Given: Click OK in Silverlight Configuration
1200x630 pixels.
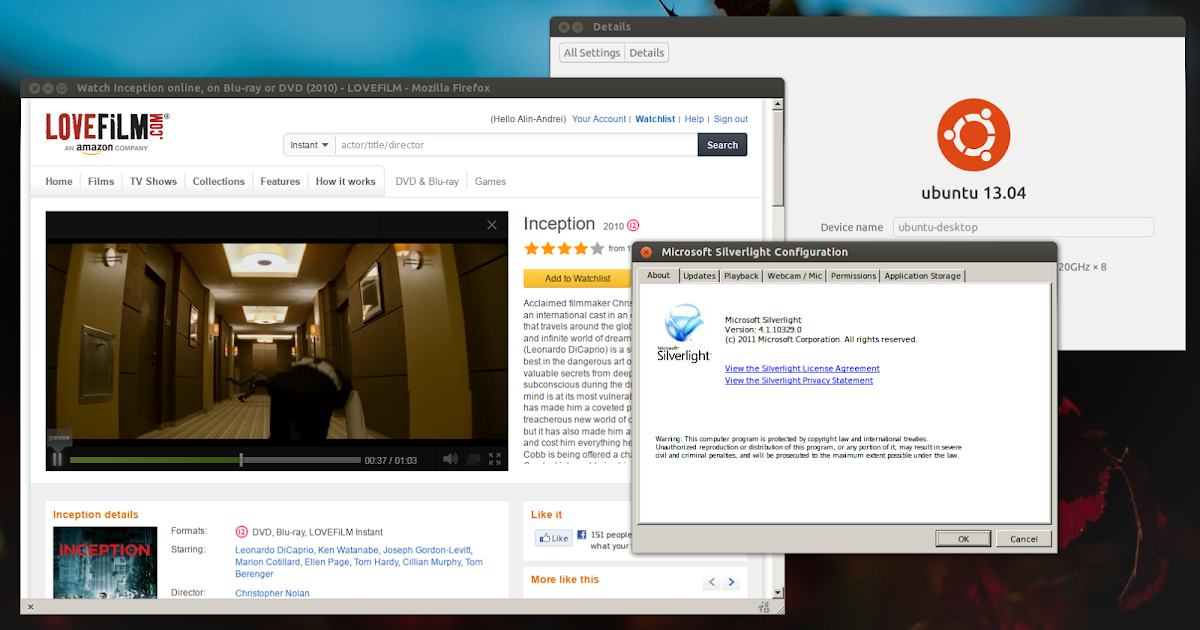Looking at the screenshot, I should (962, 538).
